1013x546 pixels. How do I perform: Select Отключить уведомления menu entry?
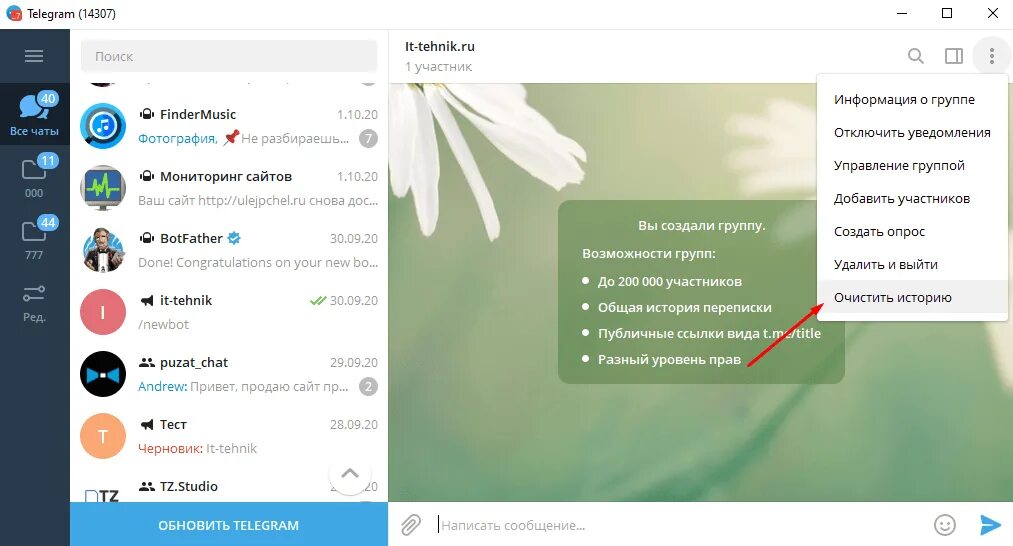[912, 132]
